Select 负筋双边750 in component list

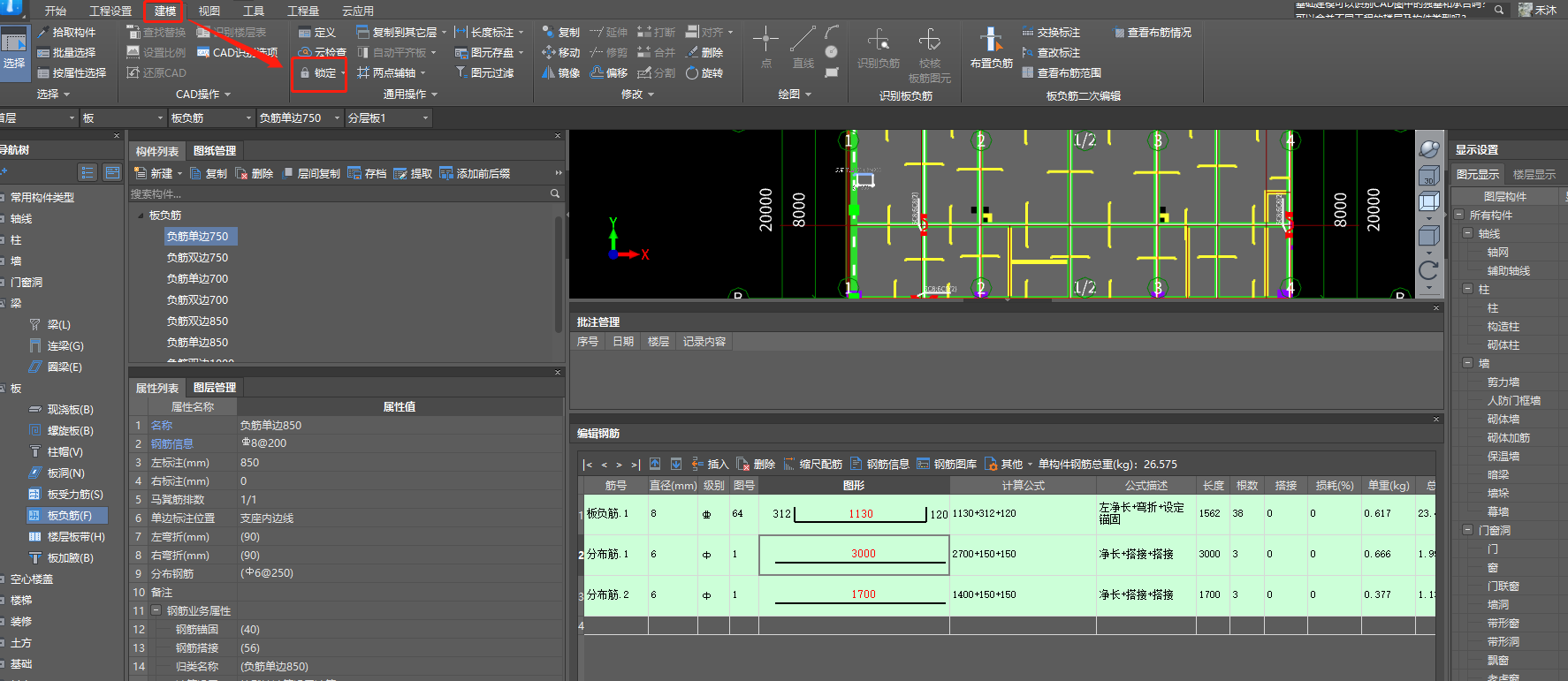coord(197,258)
